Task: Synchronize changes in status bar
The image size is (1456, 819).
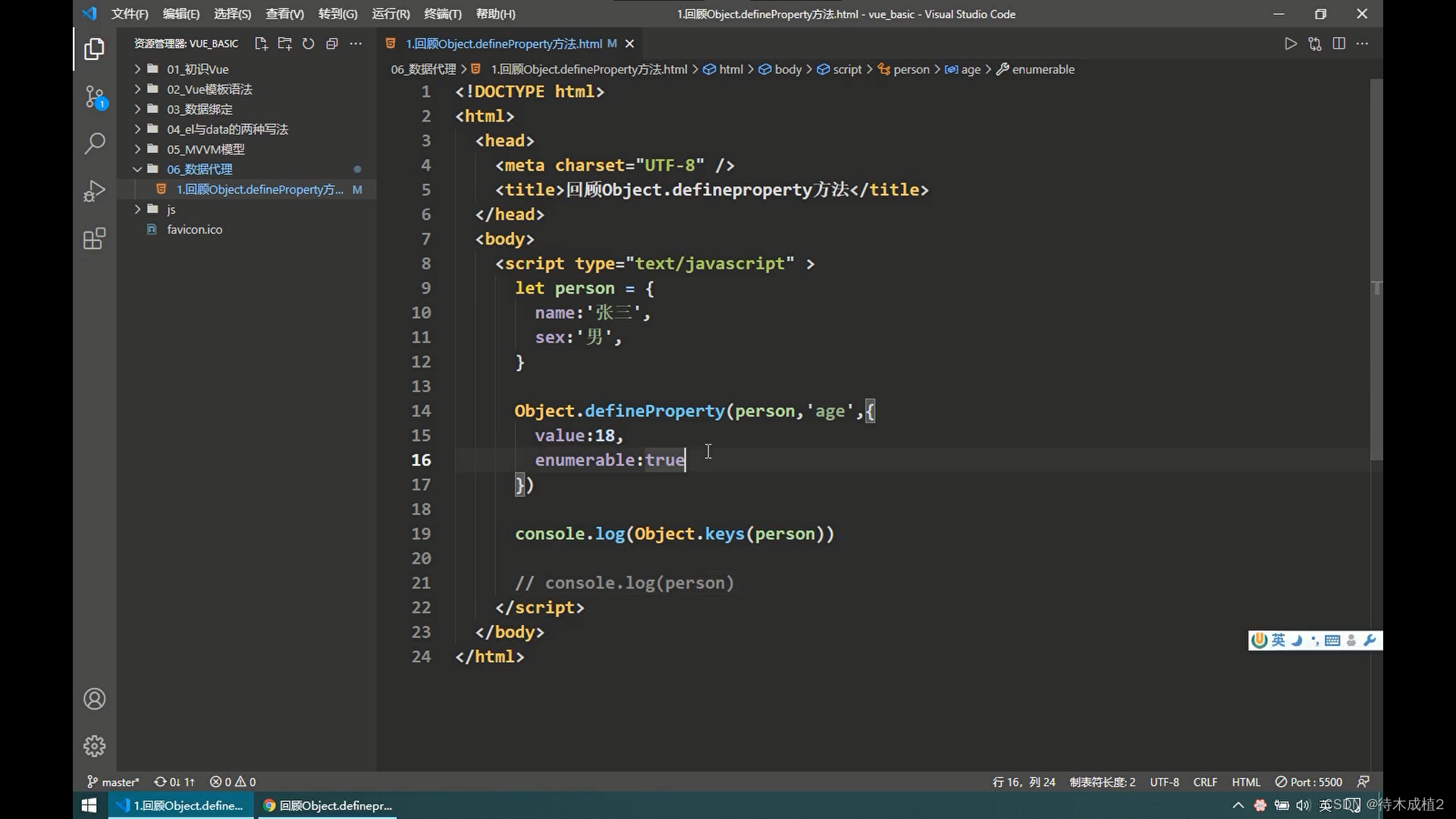Action: [174, 782]
